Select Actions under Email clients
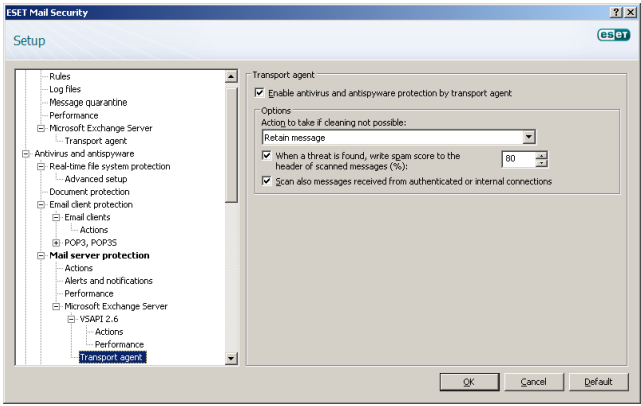 click(94, 230)
